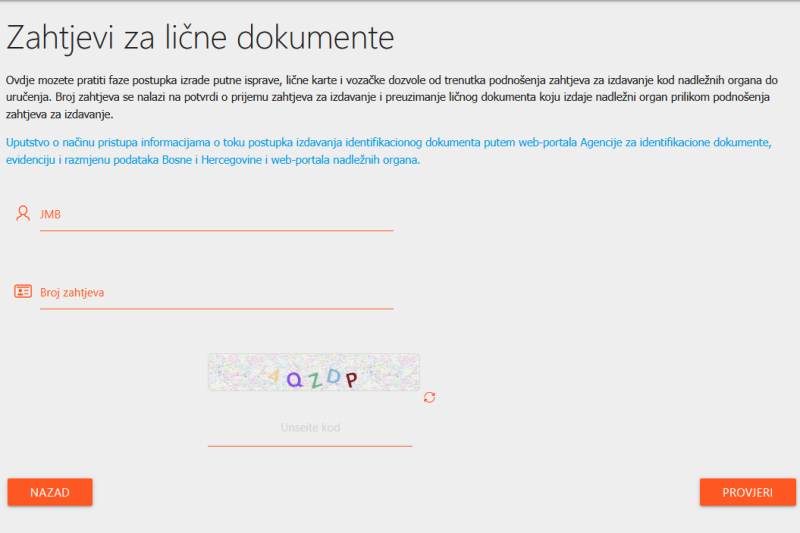800x533 pixels.
Task: Click the dark red letter P in captcha
Action: [351, 378]
